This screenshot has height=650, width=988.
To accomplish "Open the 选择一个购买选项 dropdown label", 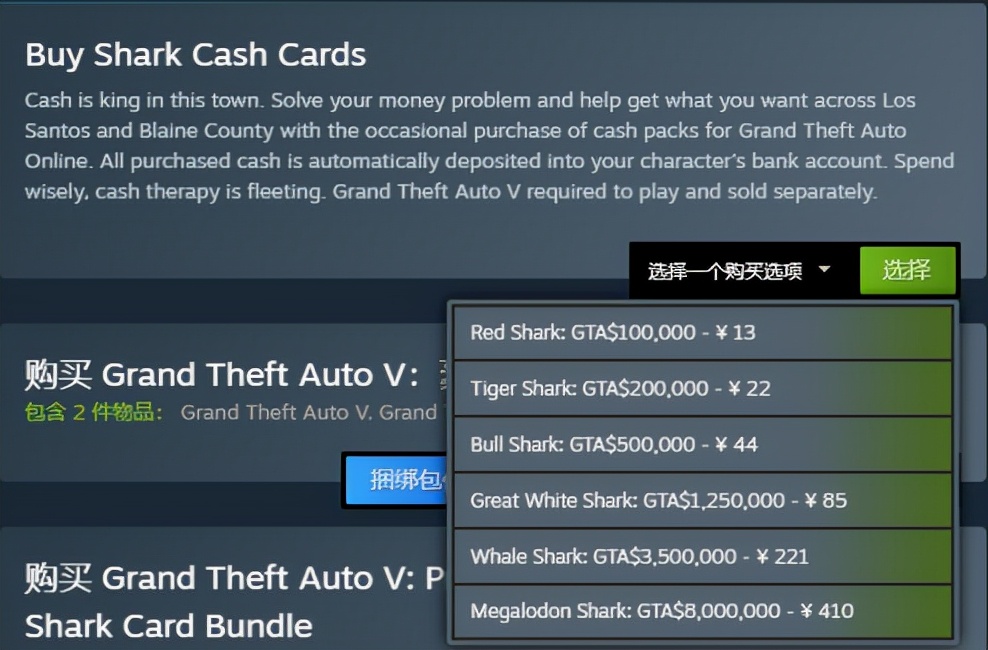I will 725,271.
